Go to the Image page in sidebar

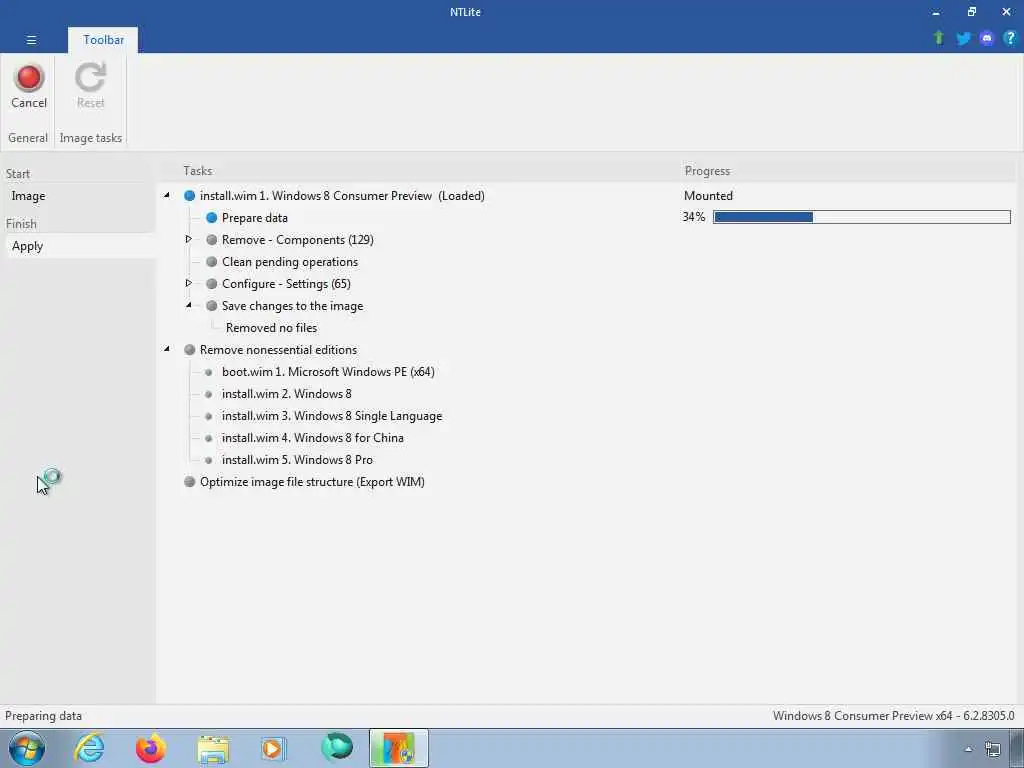[28, 196]
